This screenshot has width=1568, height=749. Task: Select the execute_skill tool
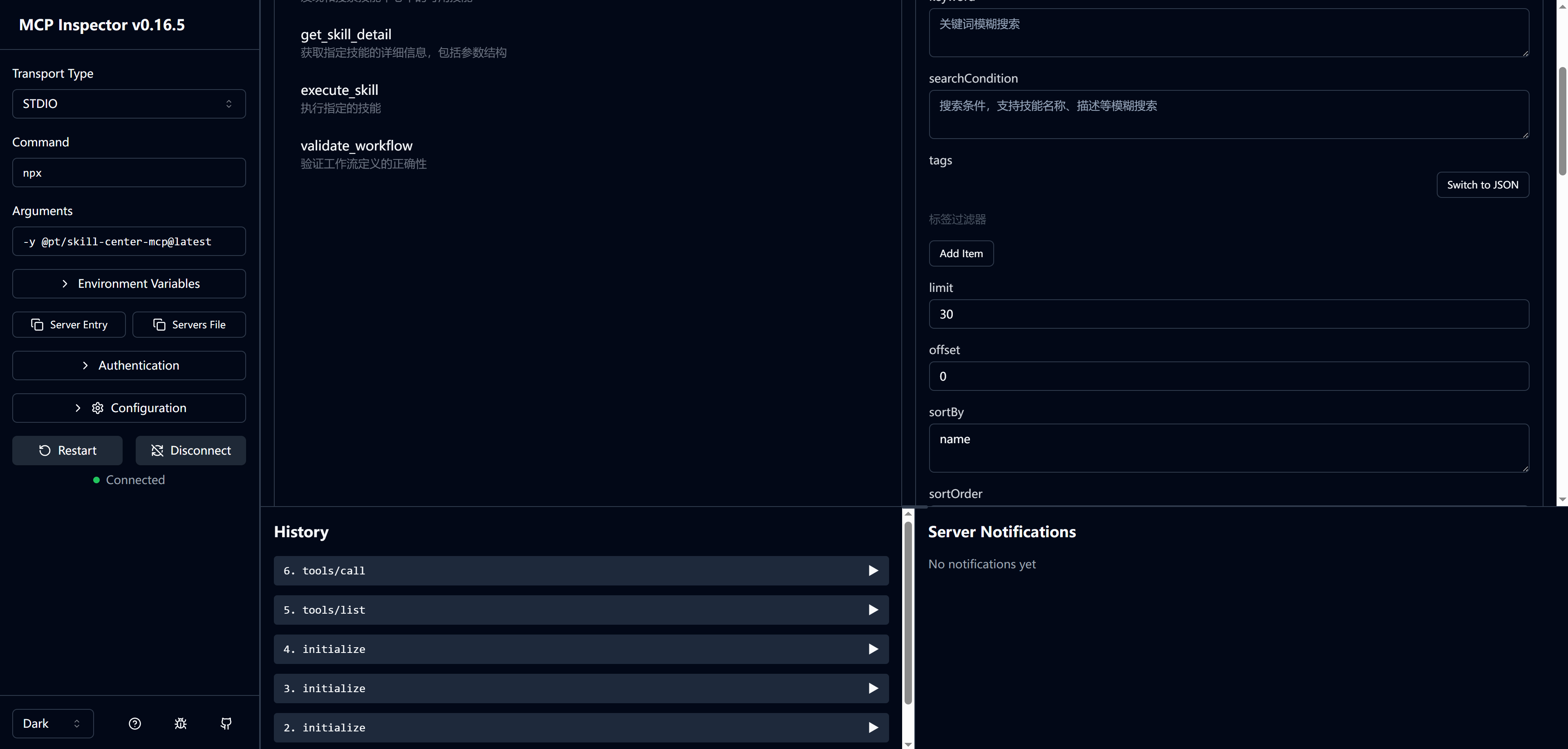(340, 91)
